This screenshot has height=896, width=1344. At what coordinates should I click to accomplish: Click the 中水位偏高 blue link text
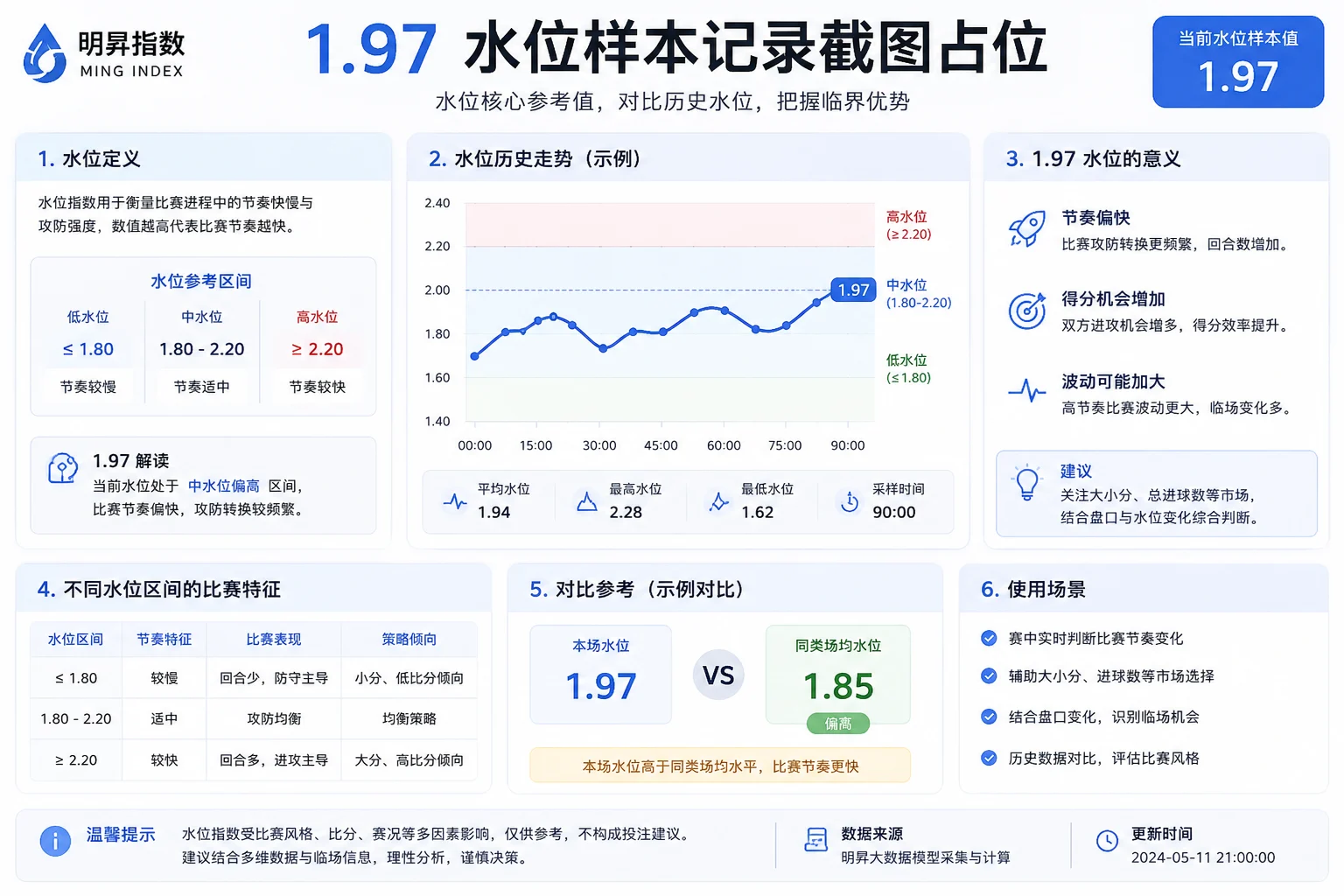pyautogui.click(x=224, y=486)
